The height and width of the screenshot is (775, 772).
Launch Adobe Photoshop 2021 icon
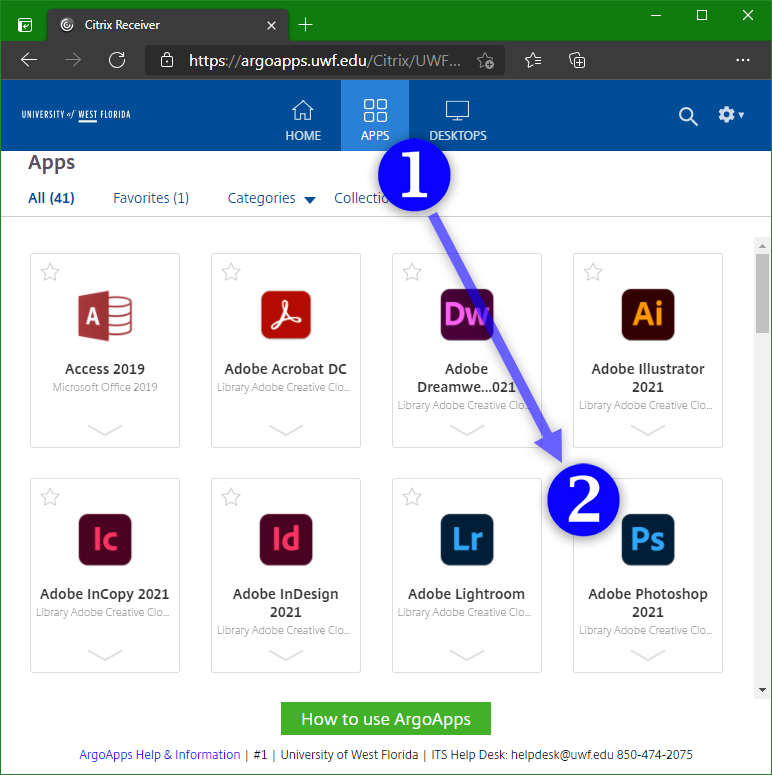pos(647,539)
